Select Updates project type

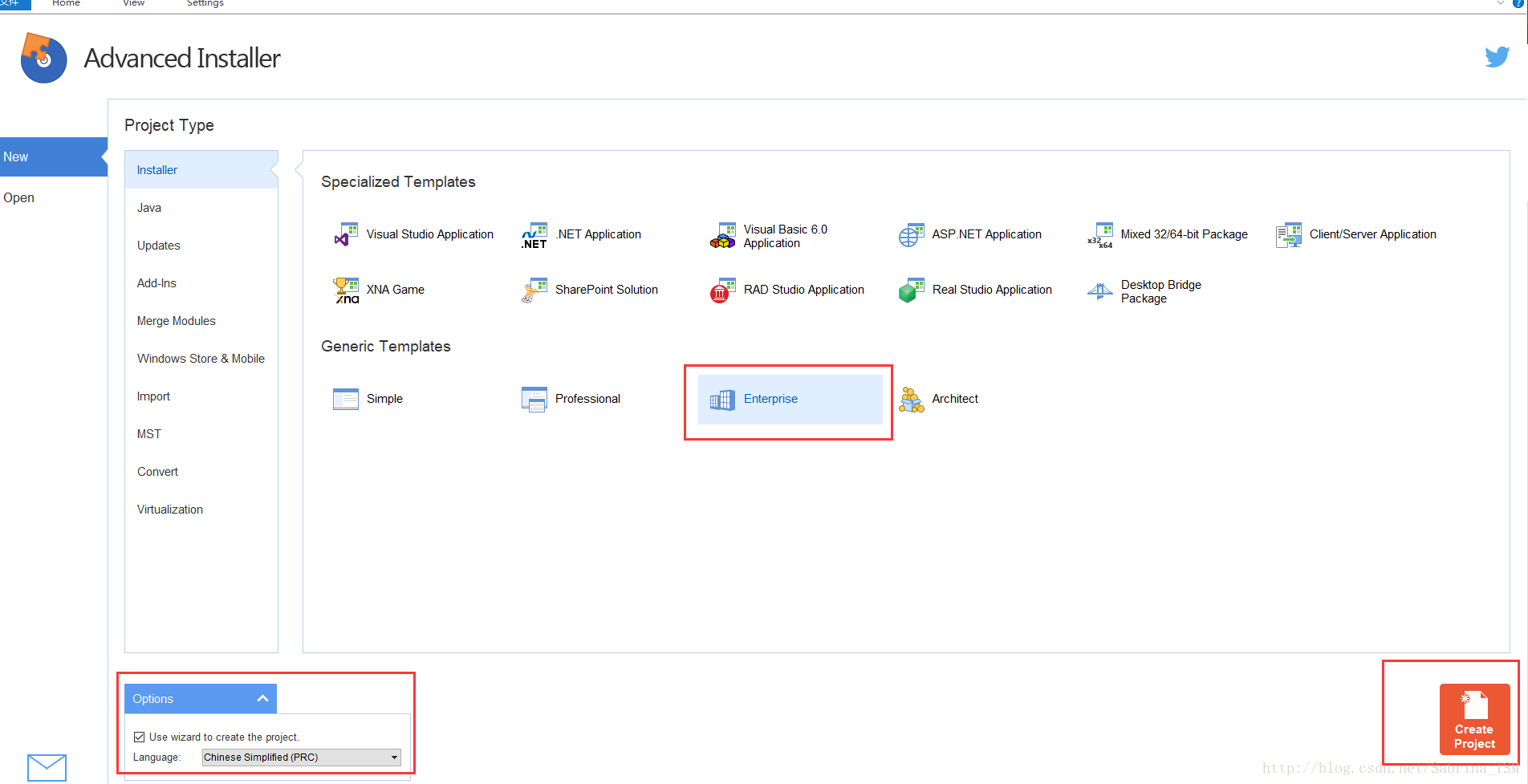[201, 245]
